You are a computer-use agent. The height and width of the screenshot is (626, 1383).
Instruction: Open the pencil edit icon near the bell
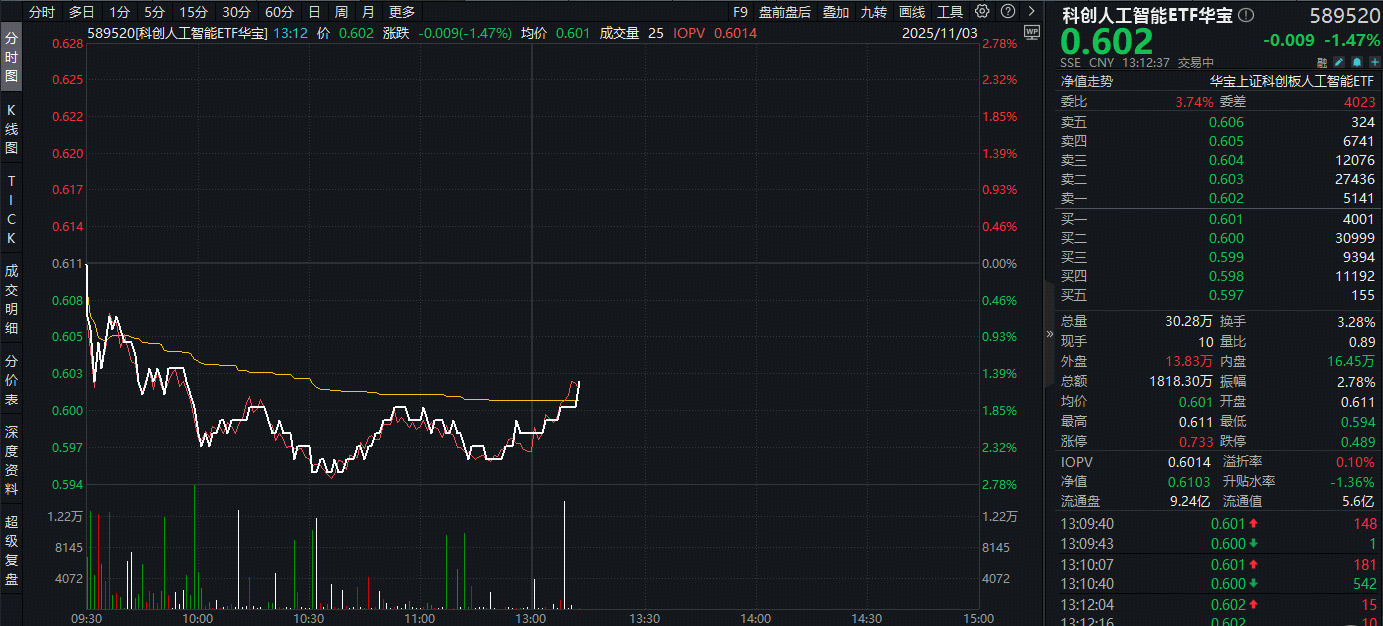[x=1339, y=62]
